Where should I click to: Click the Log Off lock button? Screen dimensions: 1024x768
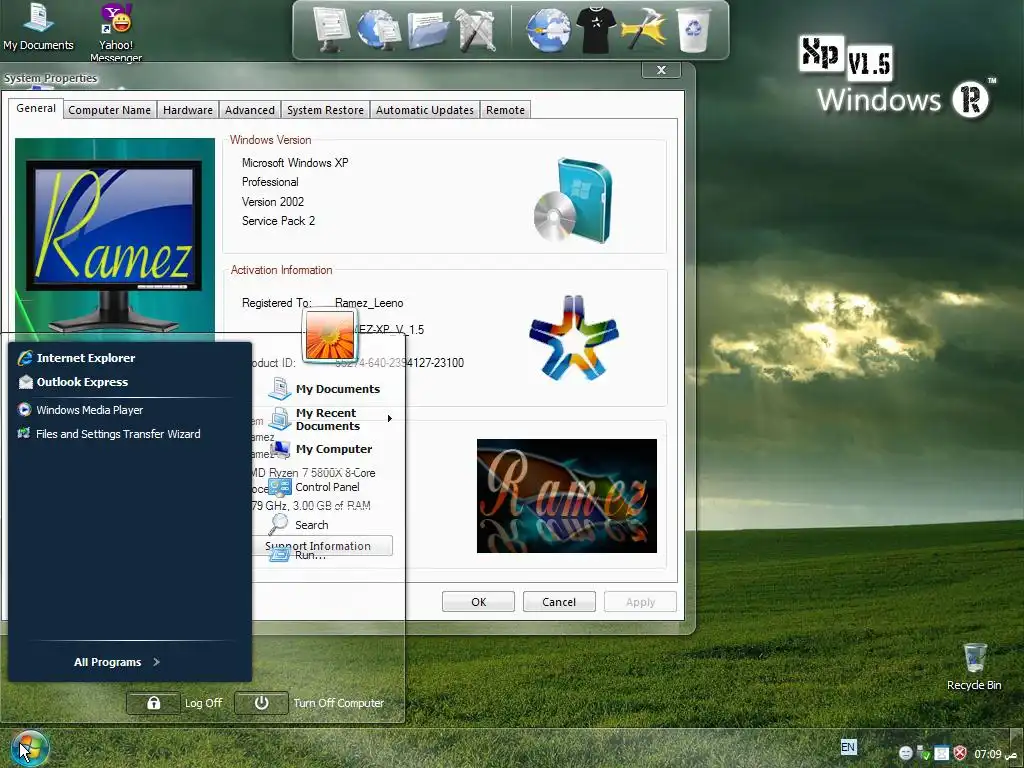pyautogui.click(x=153, y=703)
